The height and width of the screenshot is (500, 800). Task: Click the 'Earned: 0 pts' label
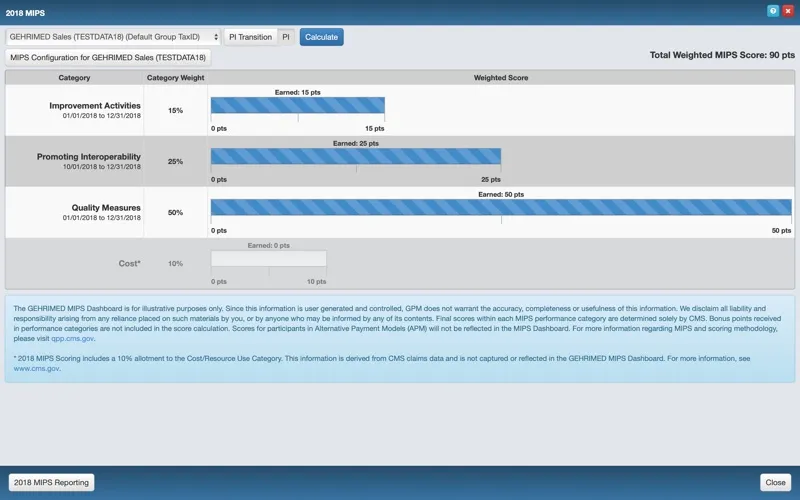[269, 245]
